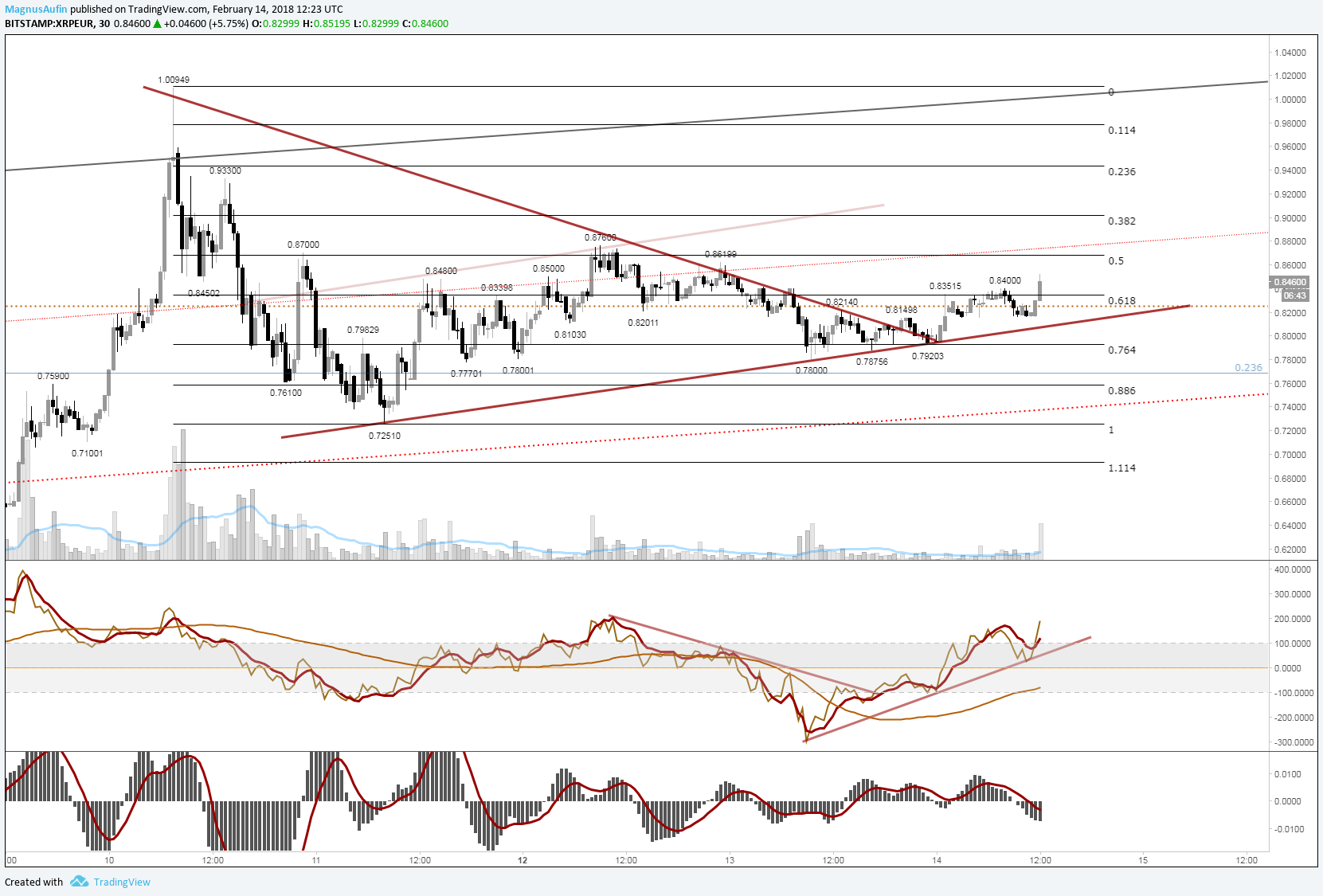
Task: Click the 400.0000 oscillator axis value
Action: coord(1293,569)
